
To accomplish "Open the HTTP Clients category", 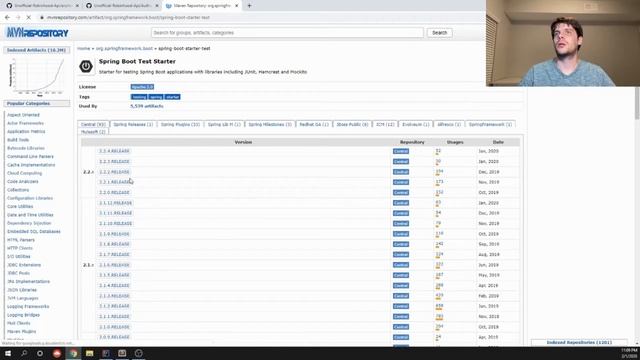I will tap(20, 248).
